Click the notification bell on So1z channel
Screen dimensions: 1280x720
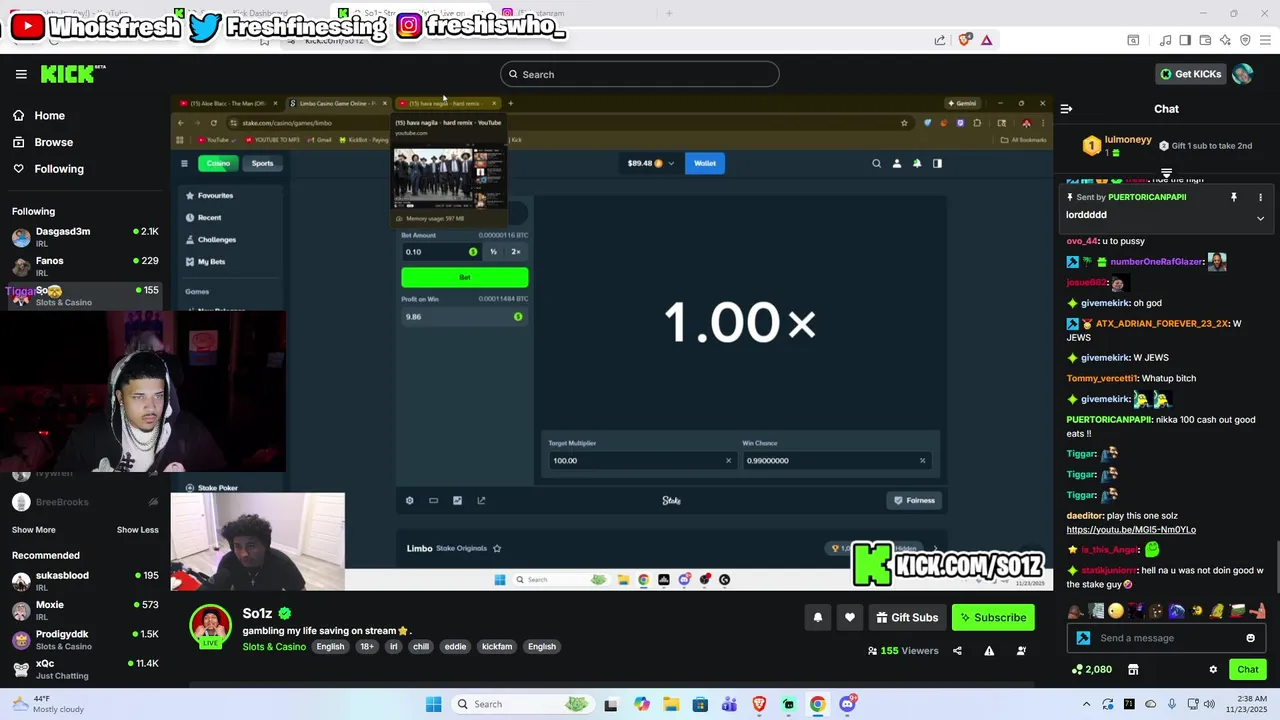818,617
